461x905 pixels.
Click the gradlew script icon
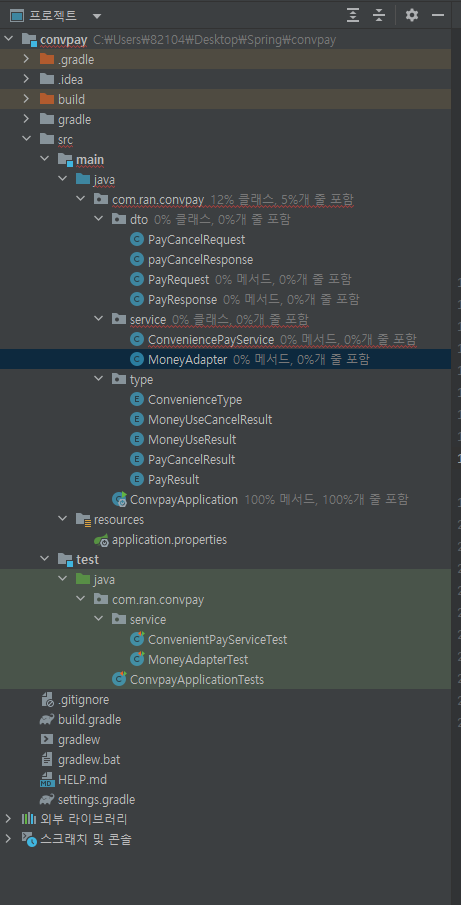(47, 739)
